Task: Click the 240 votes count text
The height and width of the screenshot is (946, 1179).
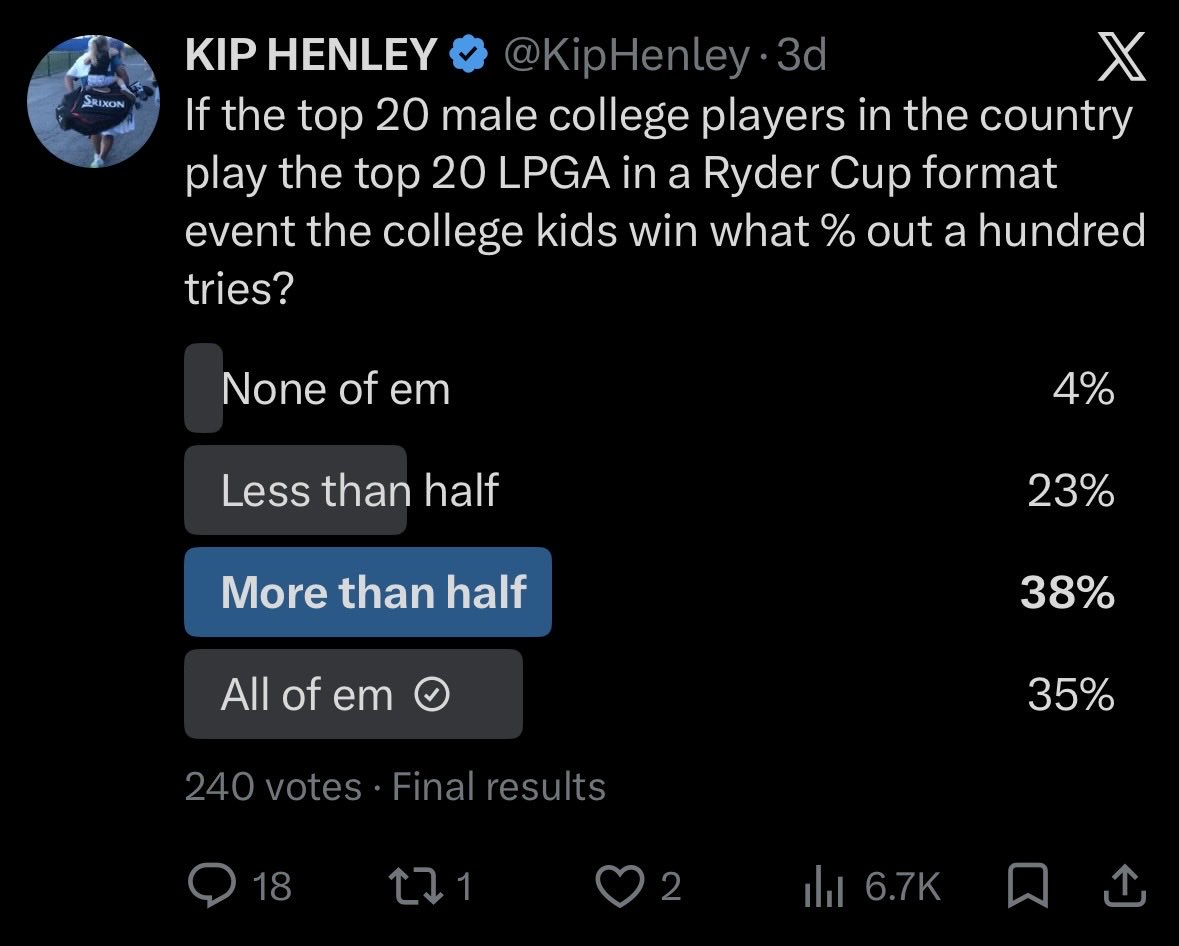Action: point(273,787)
